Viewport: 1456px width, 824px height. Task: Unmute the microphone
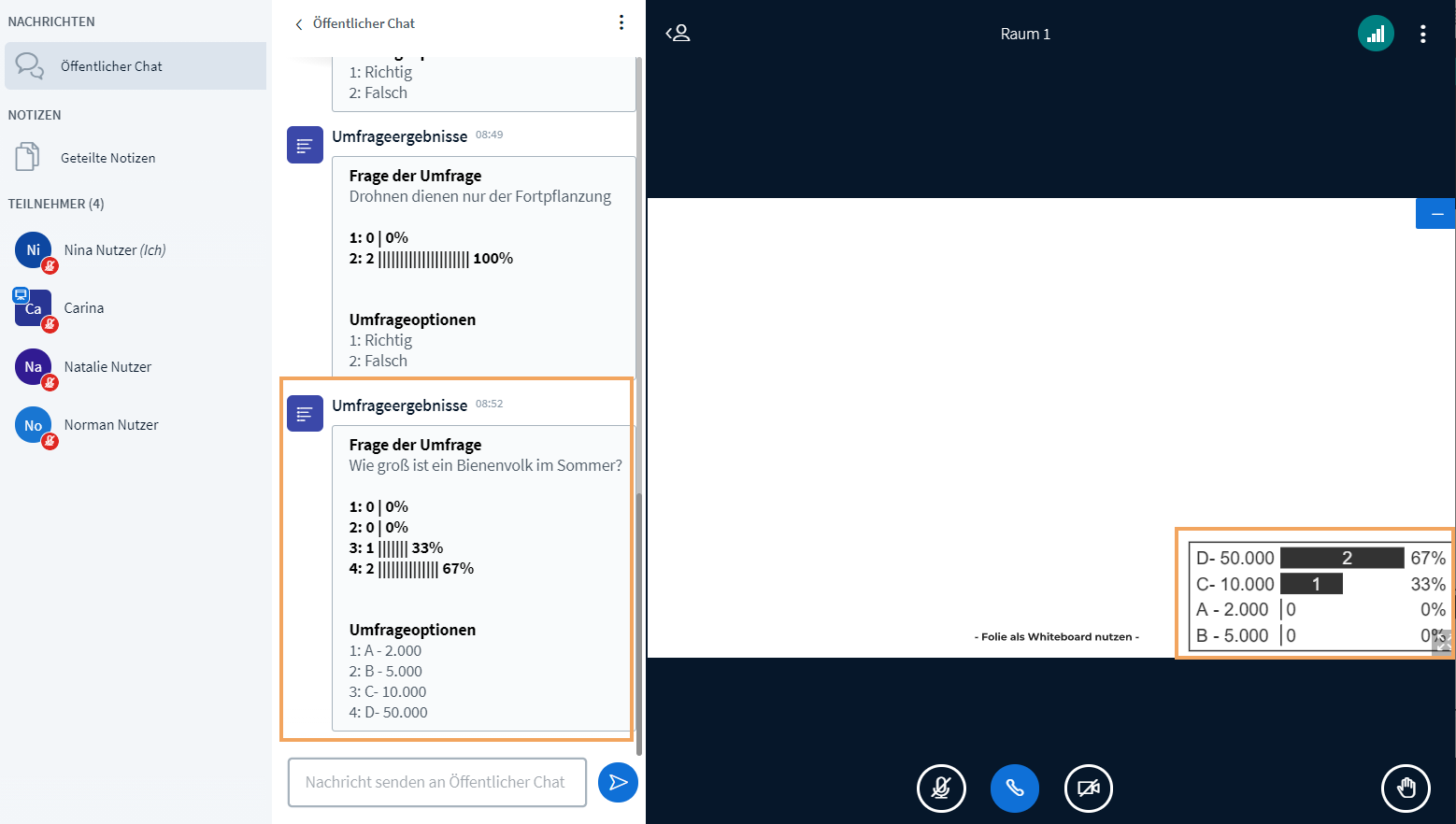(x=940, y=788)
